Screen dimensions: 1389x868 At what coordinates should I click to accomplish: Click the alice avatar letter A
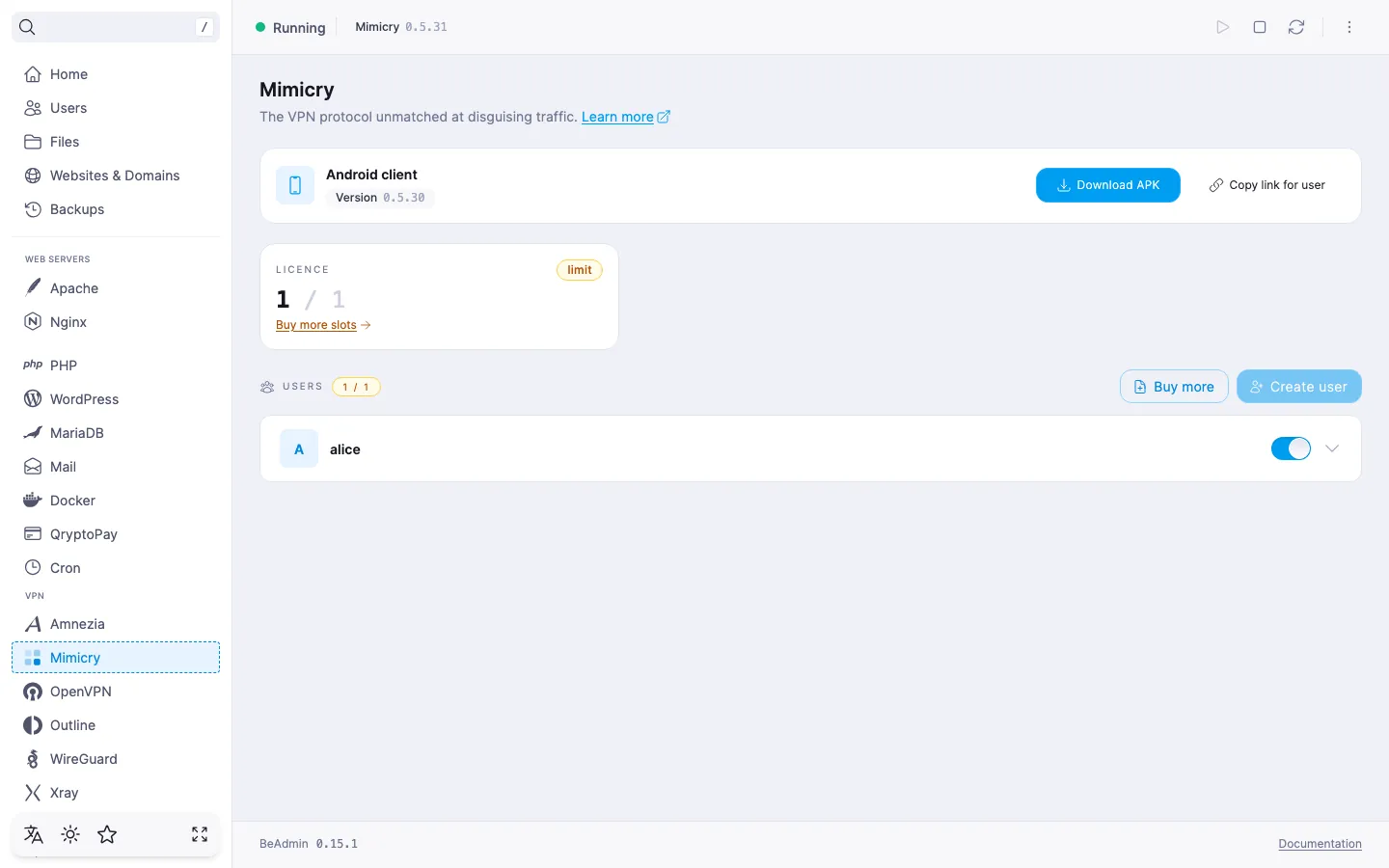tap(299, 449)
